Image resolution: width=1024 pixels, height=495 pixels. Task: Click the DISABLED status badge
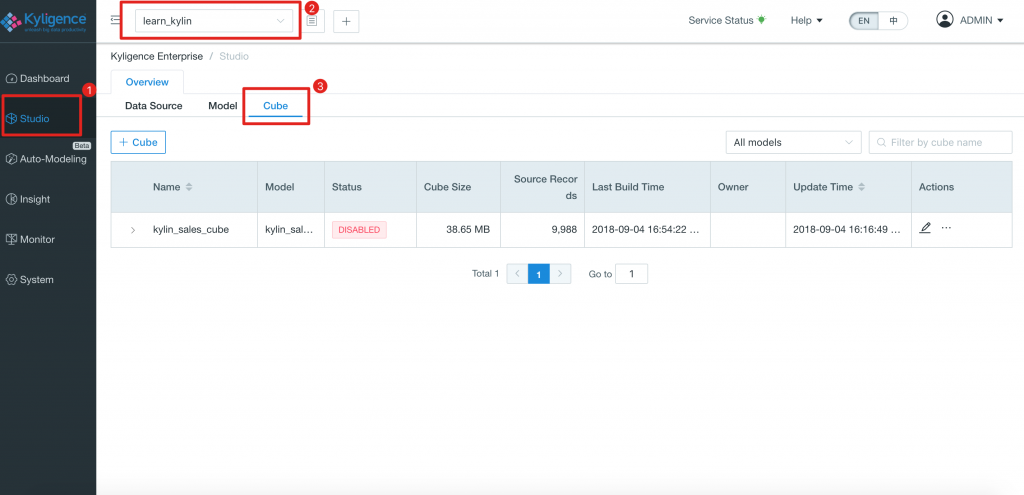[x=359, y=230]
